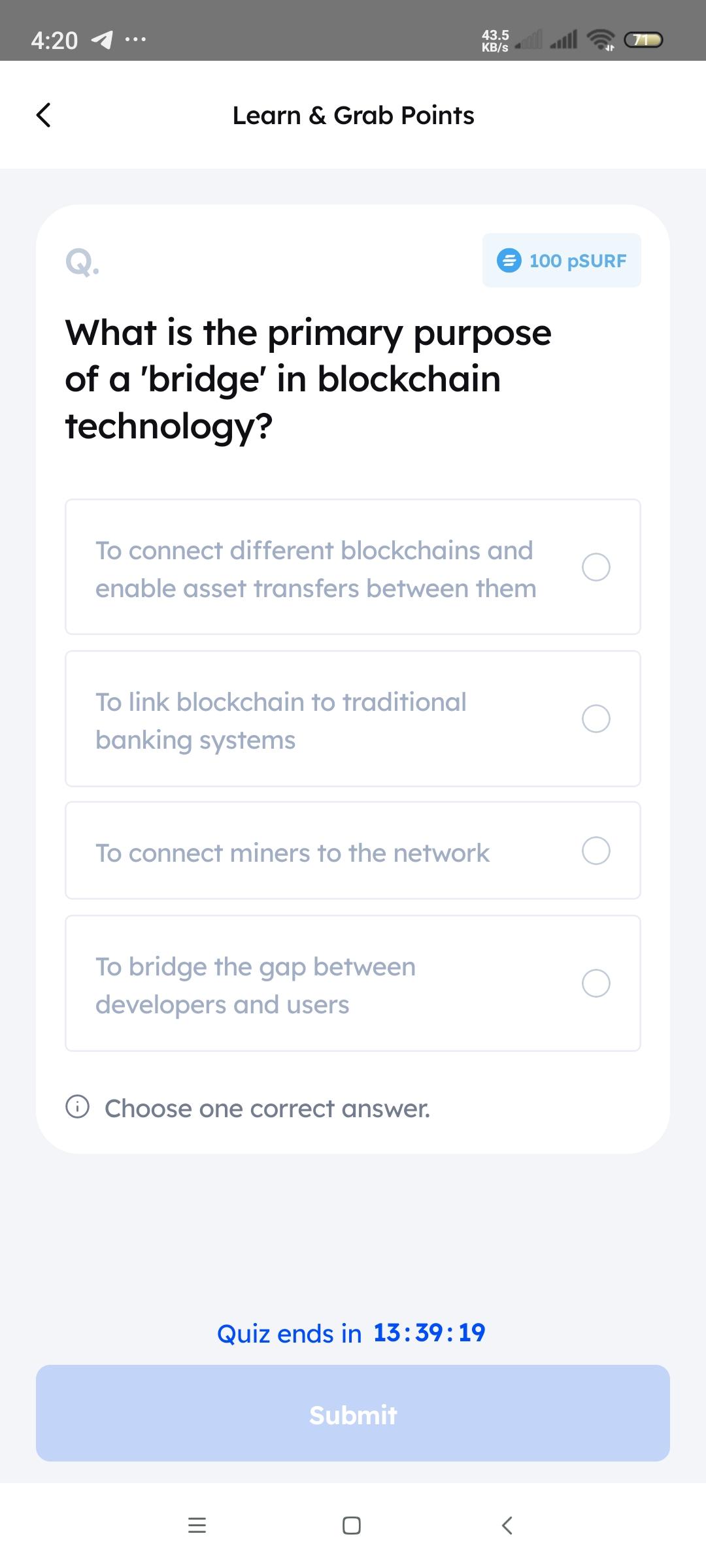The width and height of the screenshot is (706, 1568).
Task: Tap the info icon beside answer hint
Action: pos(78,1107)
